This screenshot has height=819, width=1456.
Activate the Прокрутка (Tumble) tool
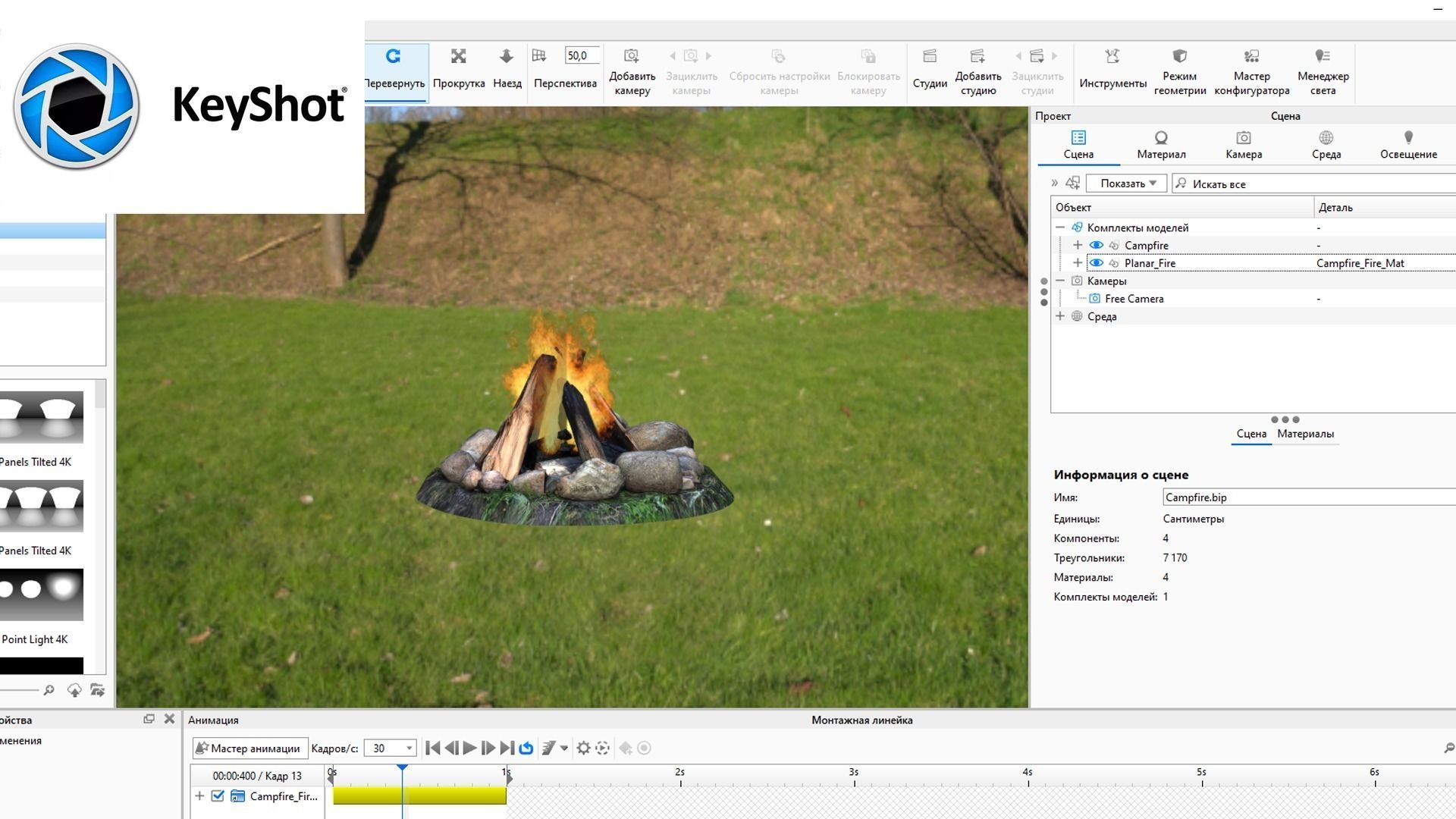pyautogui.click(x=458, y=68)
